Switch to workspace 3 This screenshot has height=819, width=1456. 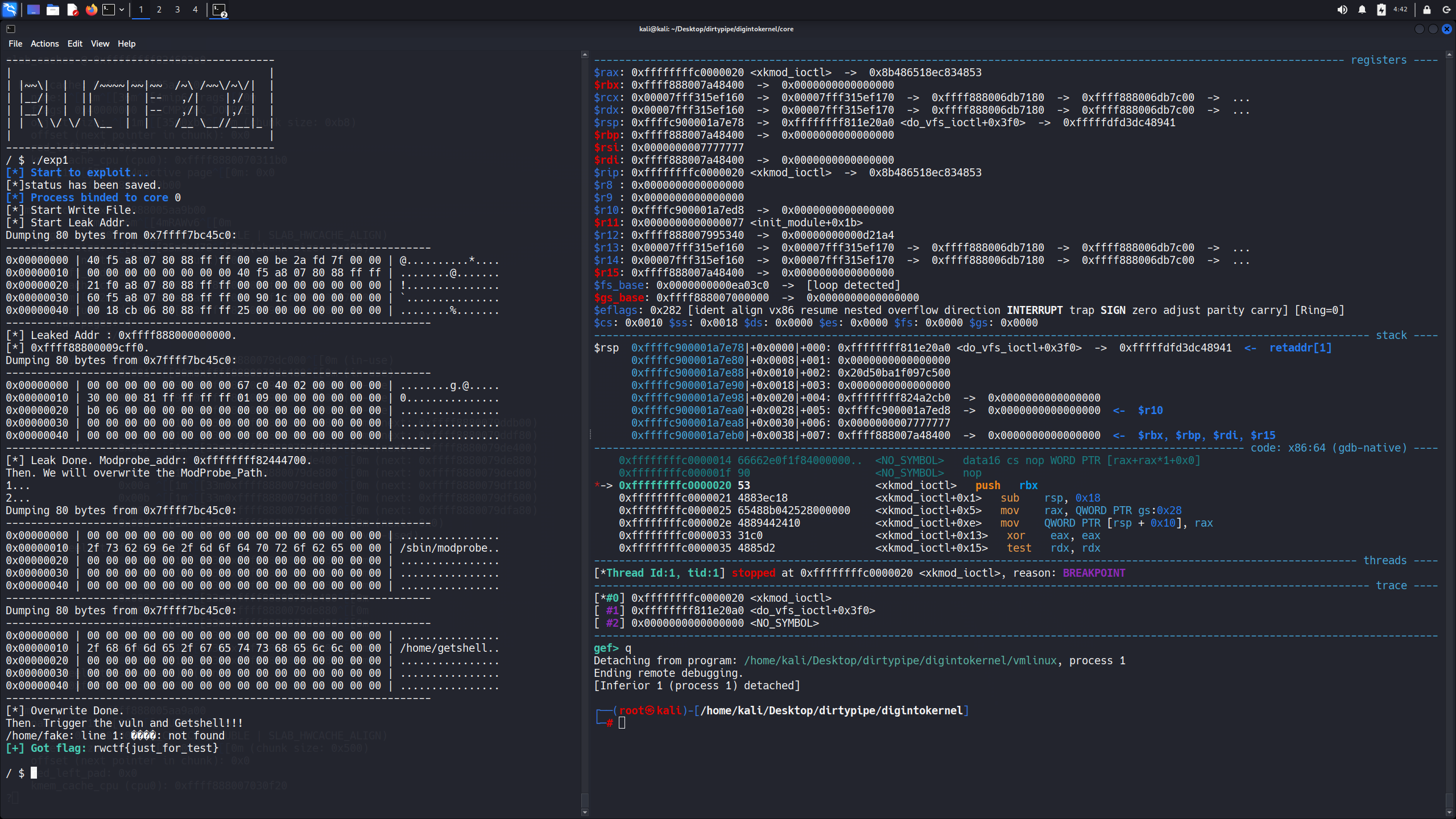click(x=177, y=10)
